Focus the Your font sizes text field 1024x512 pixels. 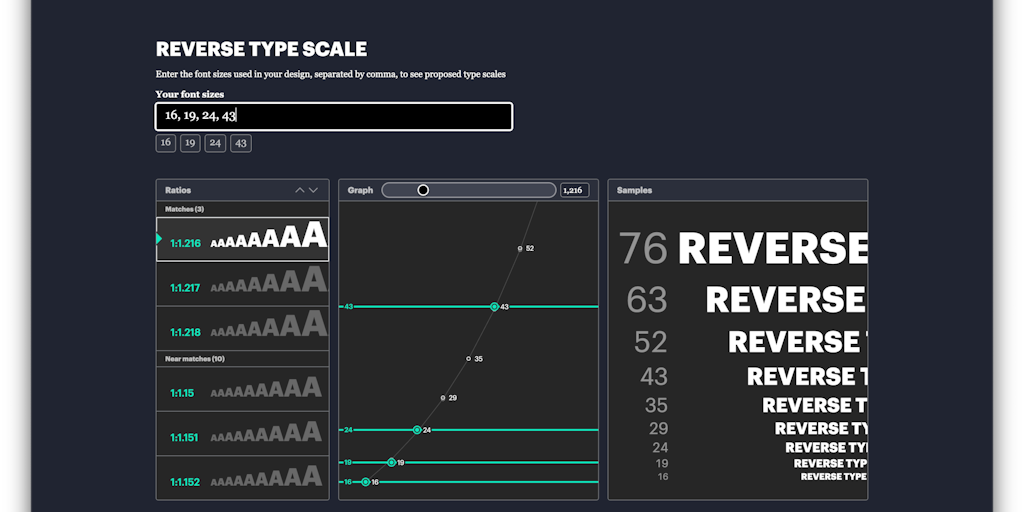pos(334,116)
